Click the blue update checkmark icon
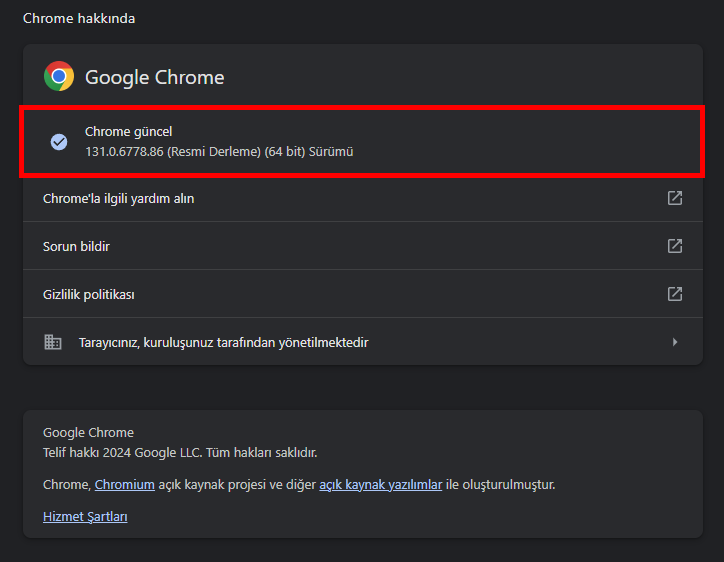724x562 pixels. [x=59, y=142]
